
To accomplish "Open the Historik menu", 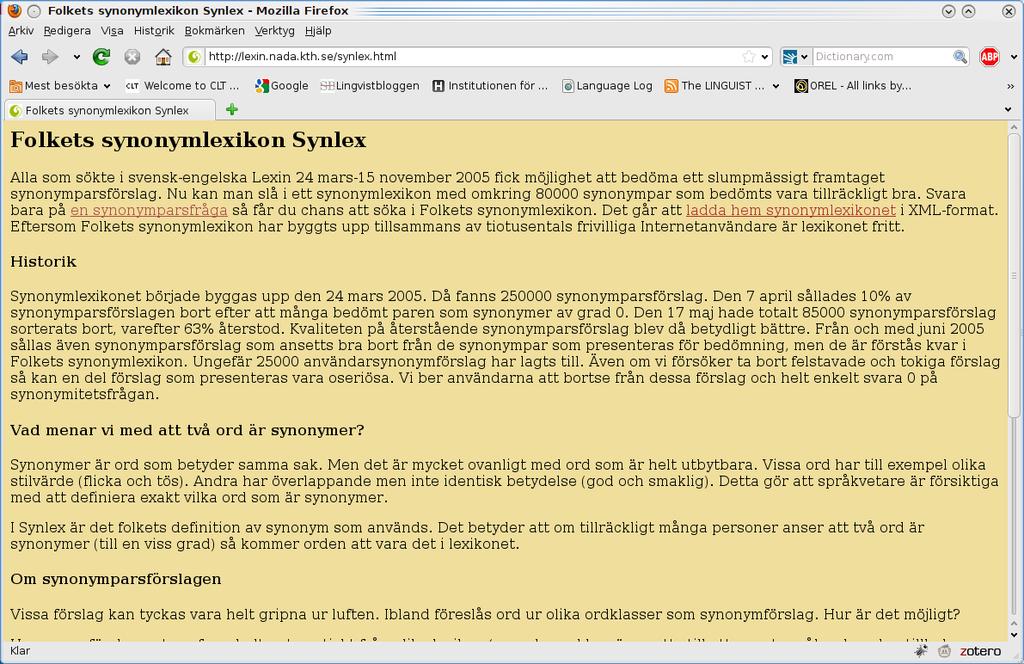I will coord(154,31).
